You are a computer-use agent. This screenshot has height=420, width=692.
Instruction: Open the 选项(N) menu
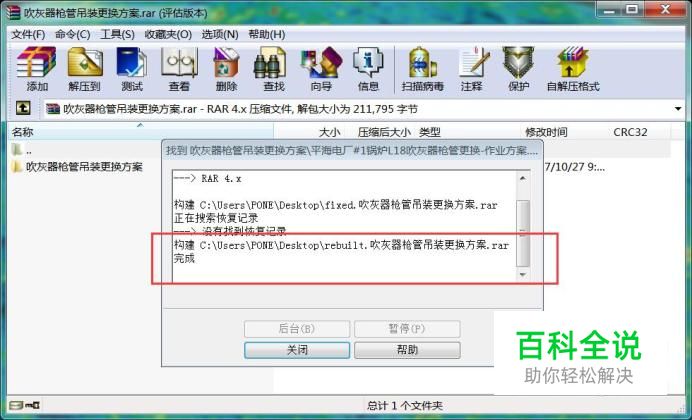pos(220,34)
